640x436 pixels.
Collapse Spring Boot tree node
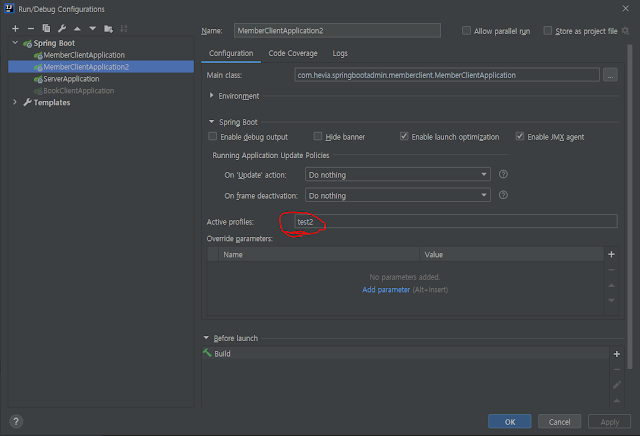15,42
